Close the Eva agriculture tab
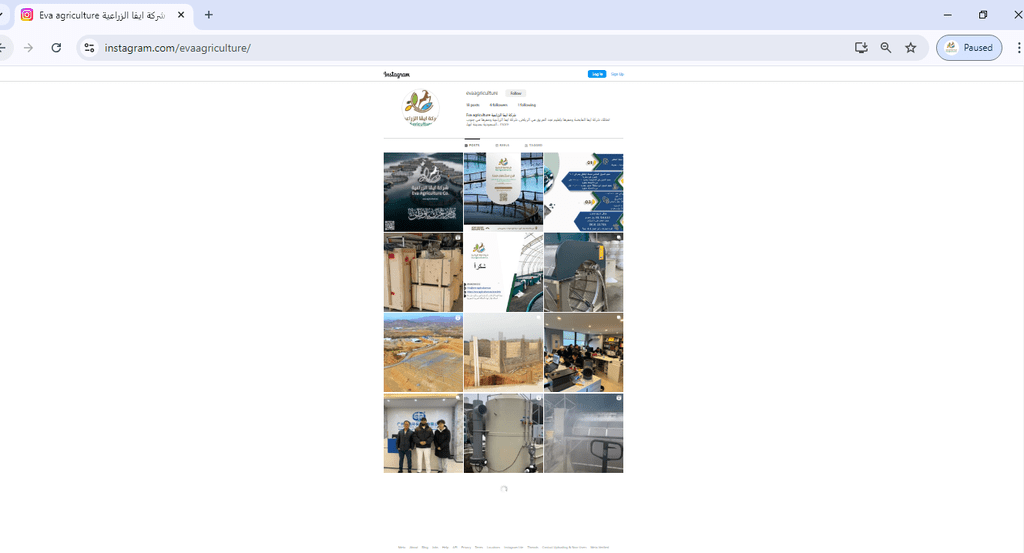Viewport: 1024px width, 553px height. point(181,14)
